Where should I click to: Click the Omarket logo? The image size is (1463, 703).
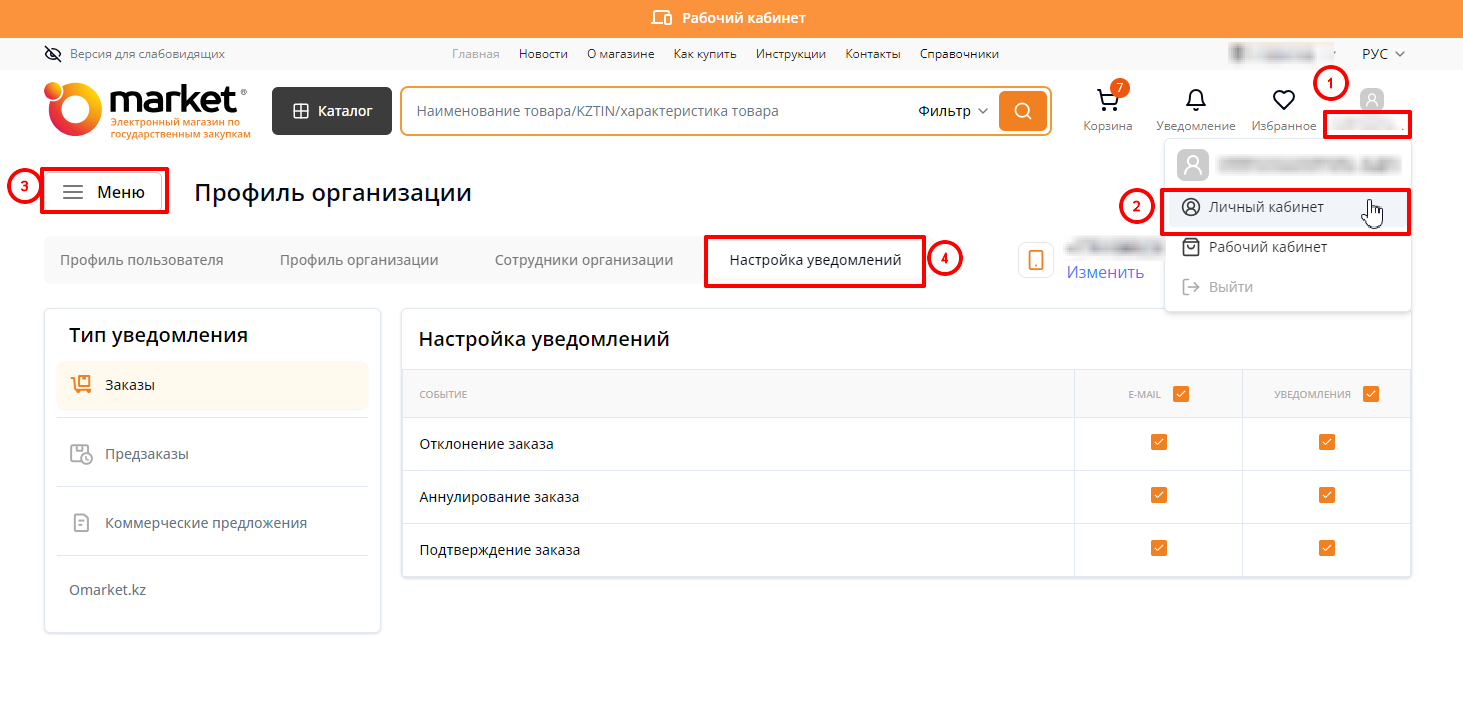[146, 110]
